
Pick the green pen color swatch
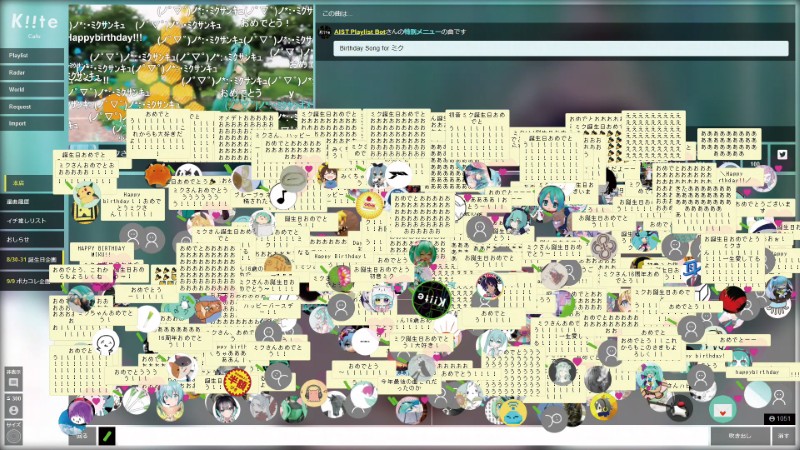click(x=107, y=436)
